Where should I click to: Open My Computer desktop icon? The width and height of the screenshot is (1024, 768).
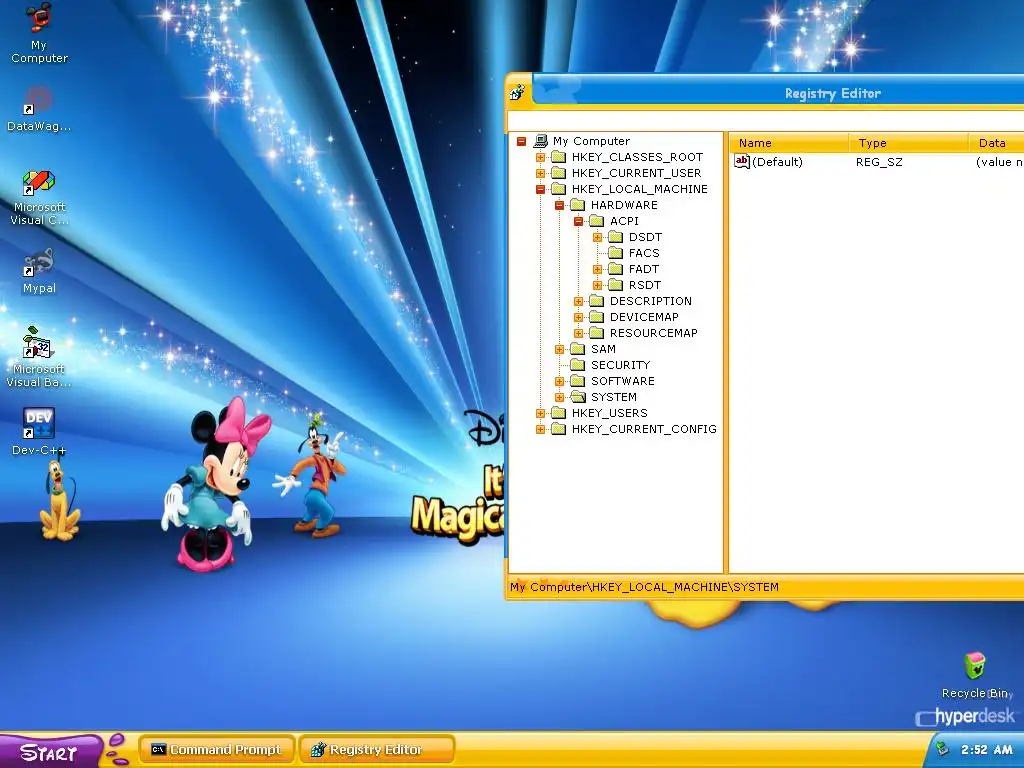39,33
